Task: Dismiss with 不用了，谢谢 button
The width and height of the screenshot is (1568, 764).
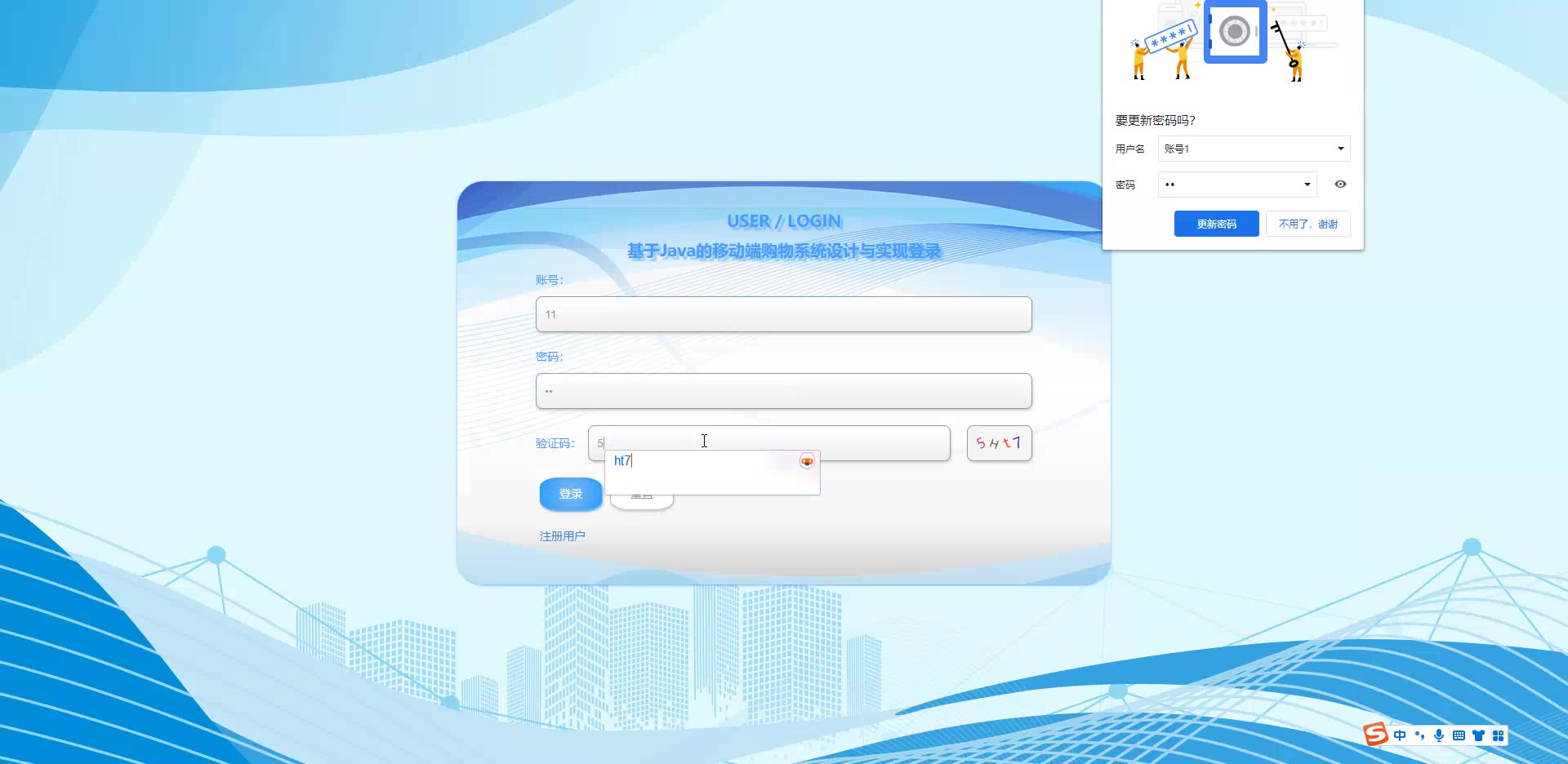Action: pos(1307,224)
